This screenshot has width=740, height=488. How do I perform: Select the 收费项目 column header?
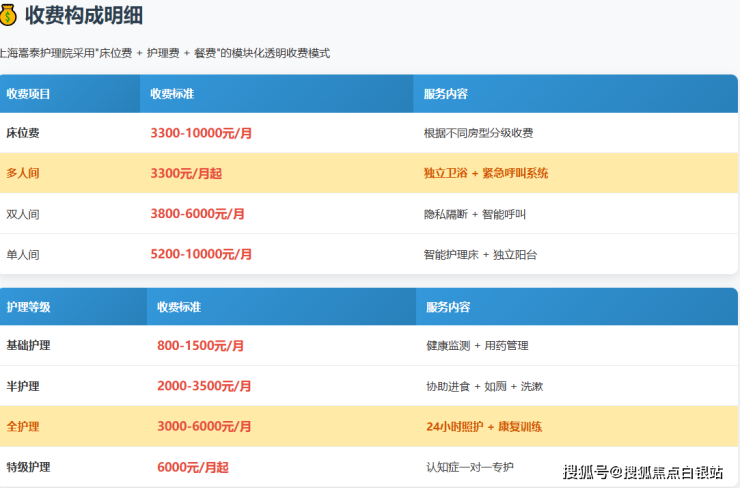pyautogui.click(x=29, y=94)
